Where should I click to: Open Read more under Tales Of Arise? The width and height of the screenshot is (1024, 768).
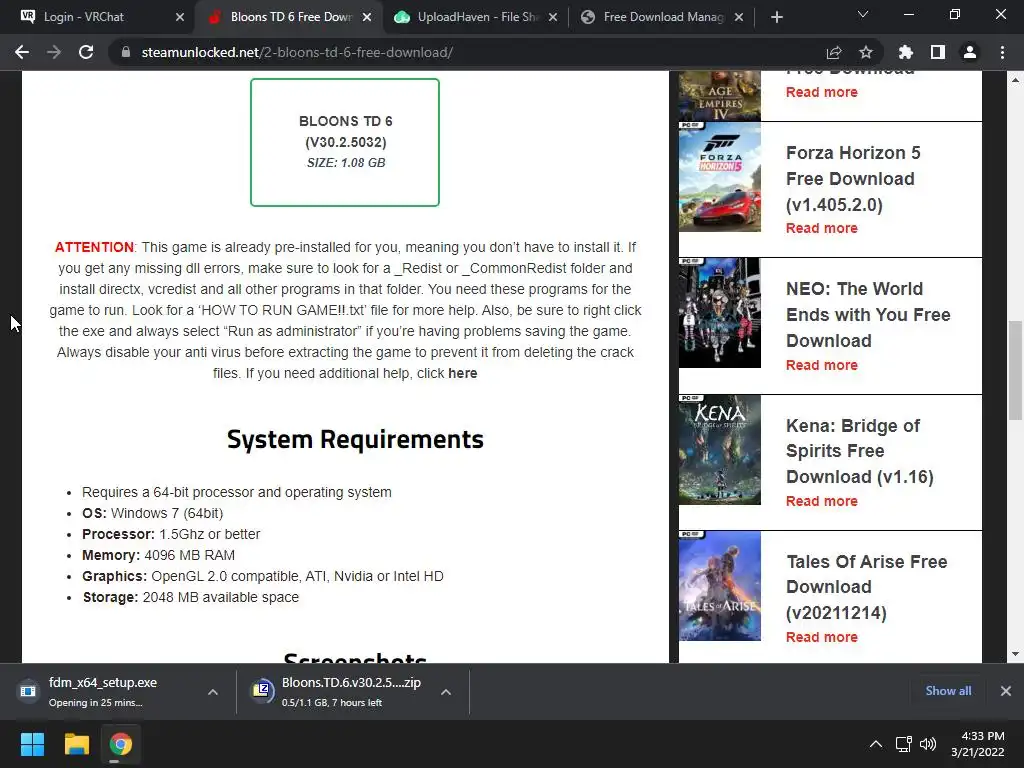click(x=822, y=637)
